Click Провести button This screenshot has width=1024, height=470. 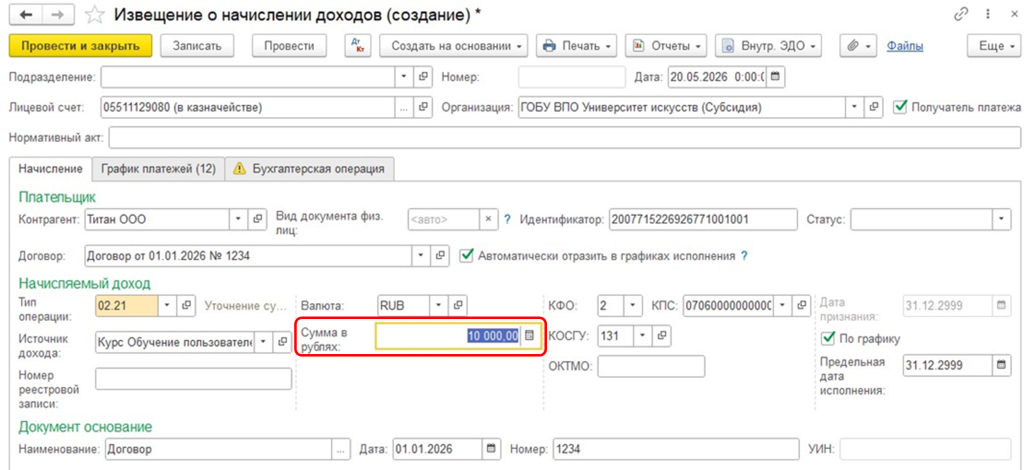click(289, 46)
